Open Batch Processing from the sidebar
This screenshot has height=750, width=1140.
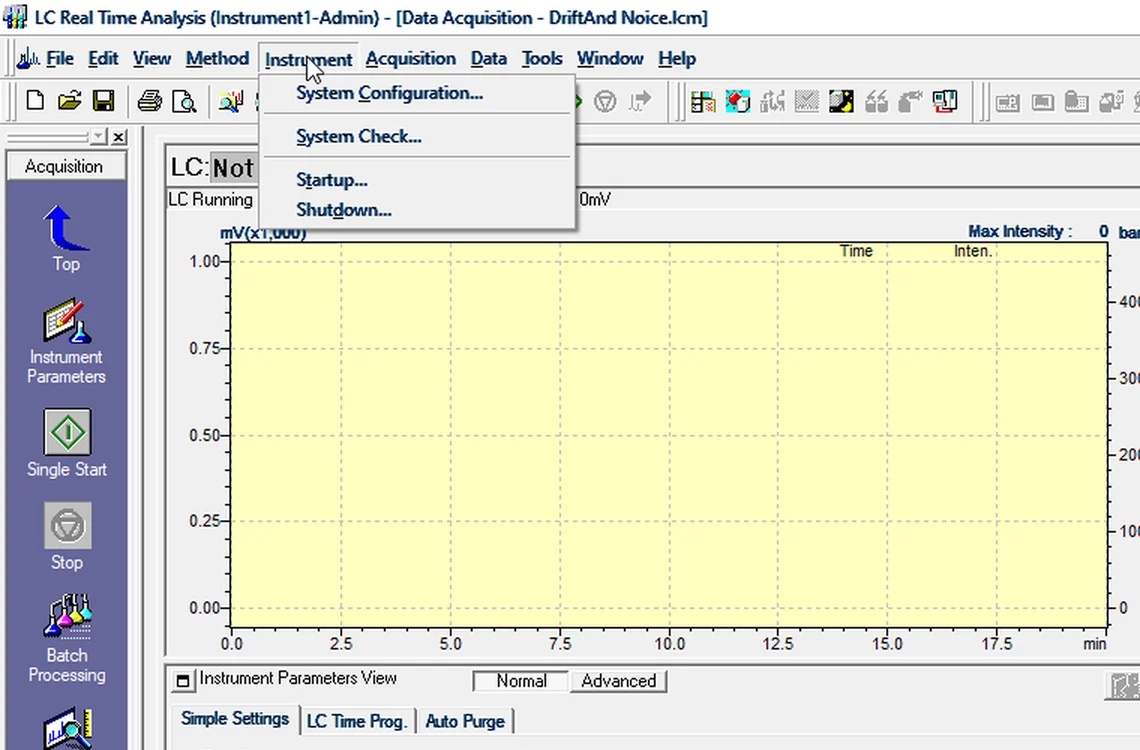click(67, 639)
